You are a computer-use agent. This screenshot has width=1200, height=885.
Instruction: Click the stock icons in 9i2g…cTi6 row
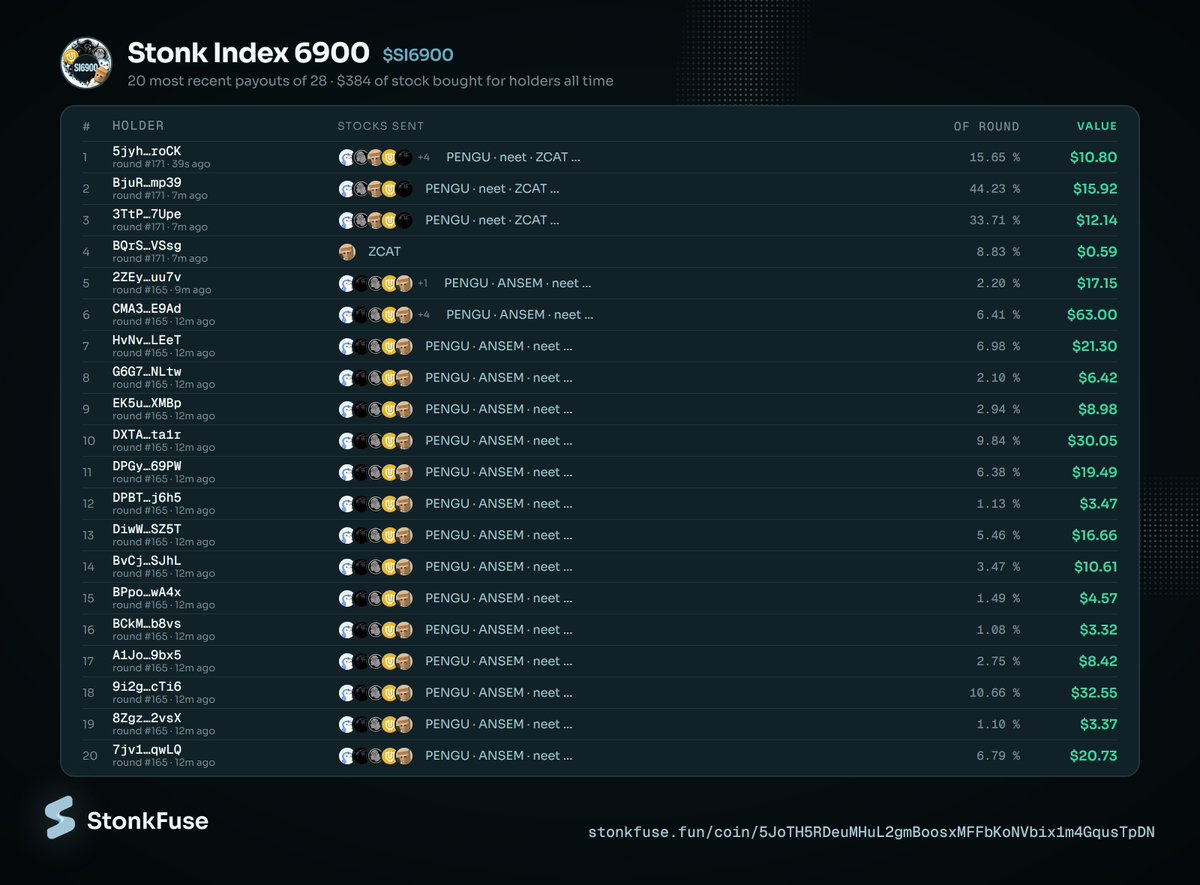click(x=375, y=693)
